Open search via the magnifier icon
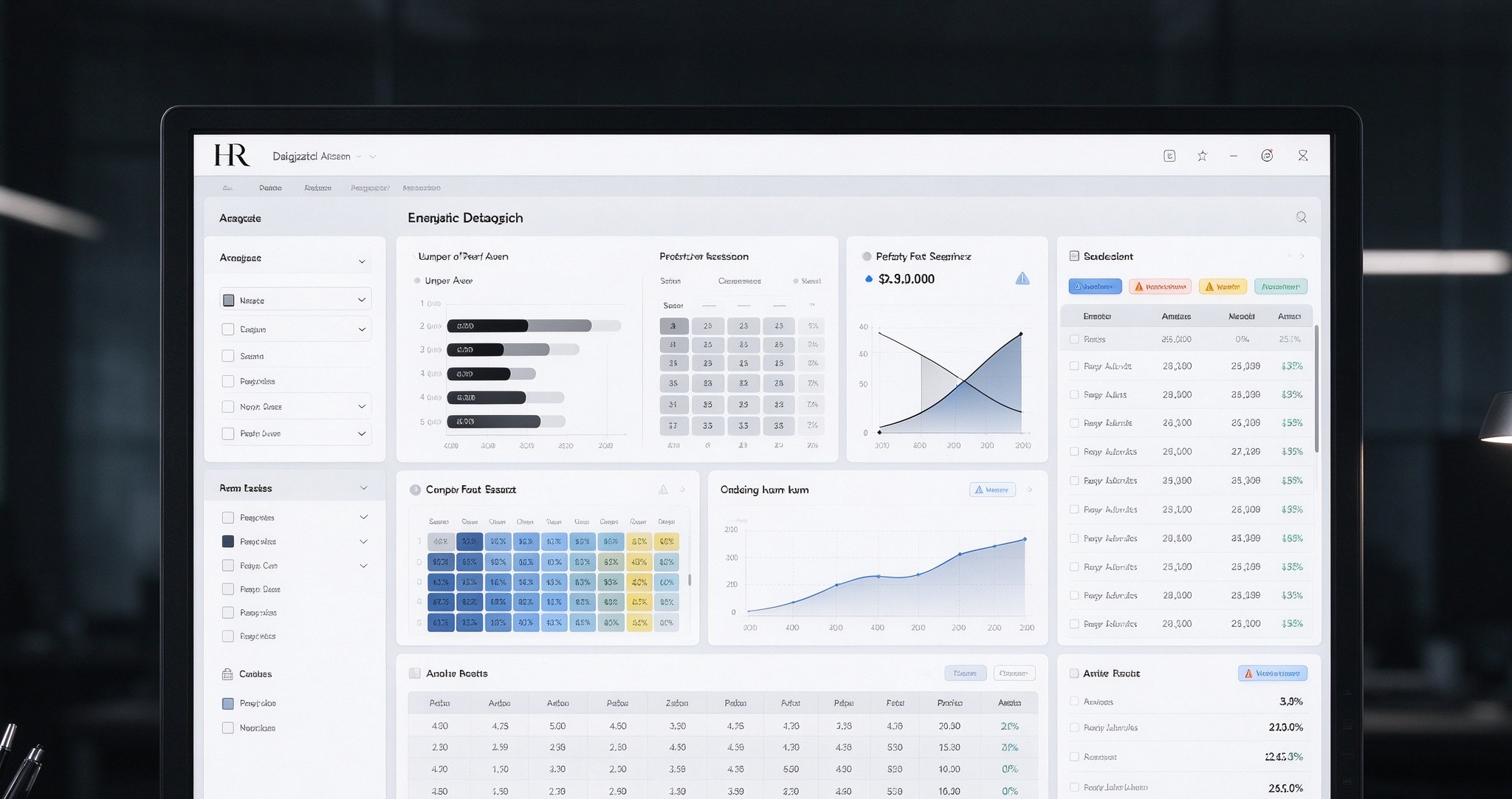The image size is (1512, 799). [x=1302, y=217]
